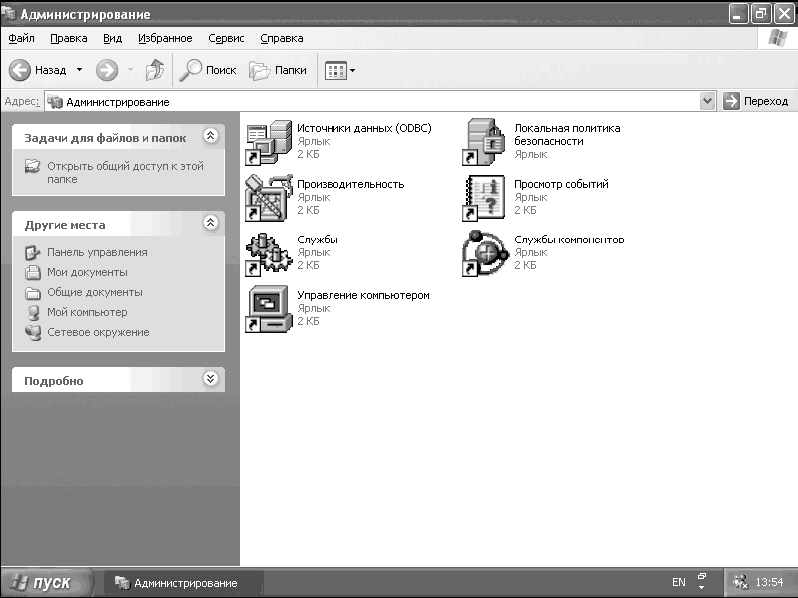Open the Локальная политика безопасности icon

484,143
